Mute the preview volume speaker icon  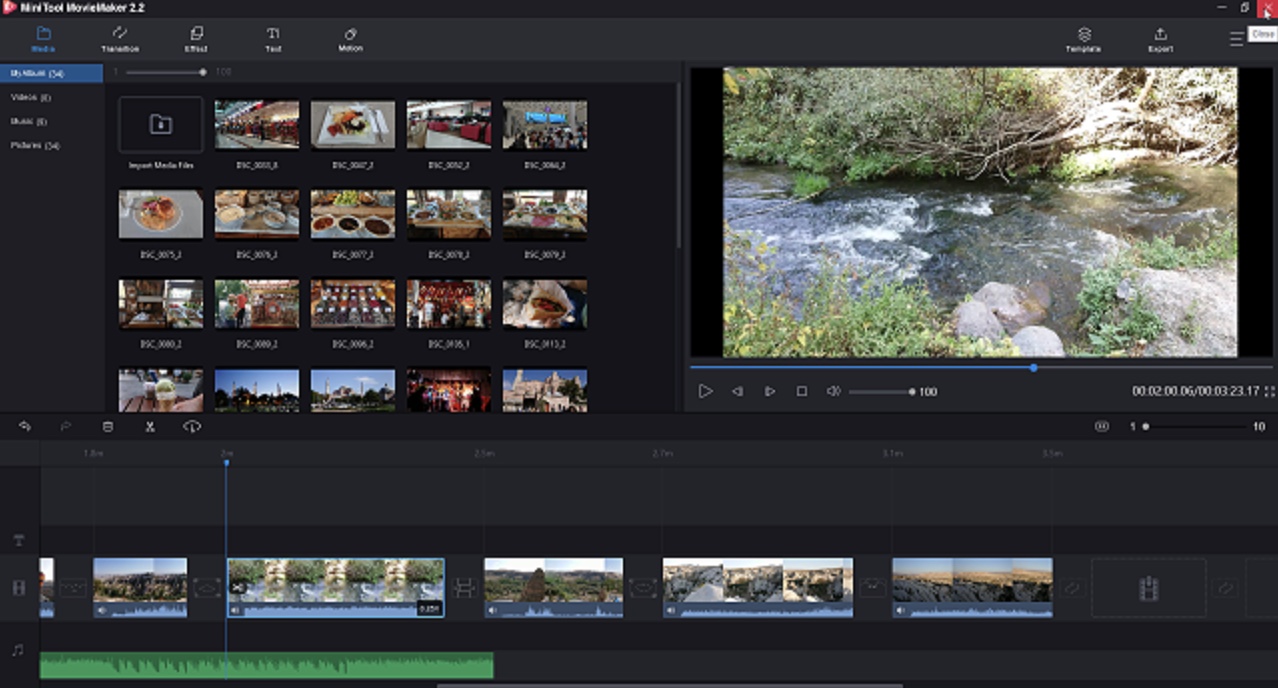833,391
